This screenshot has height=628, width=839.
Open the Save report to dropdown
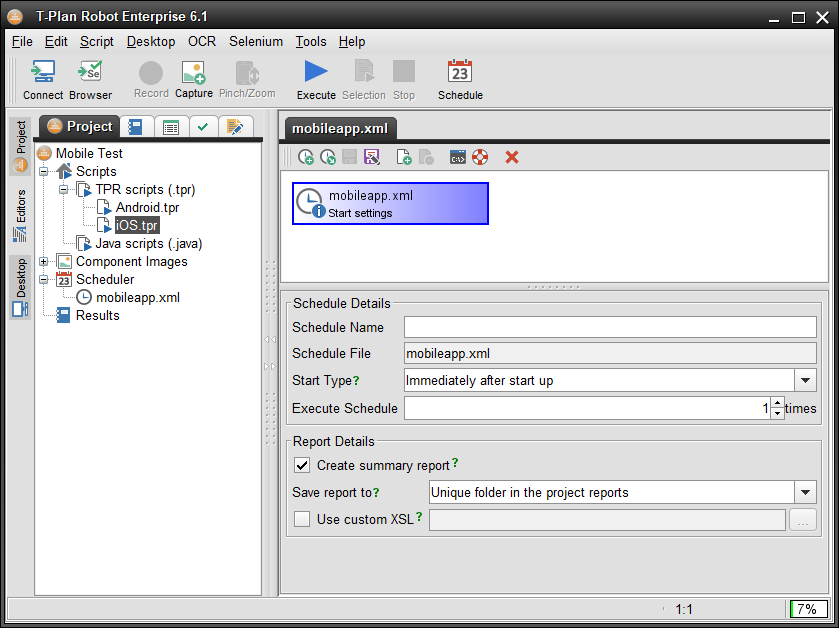click(x=806, y=492)
